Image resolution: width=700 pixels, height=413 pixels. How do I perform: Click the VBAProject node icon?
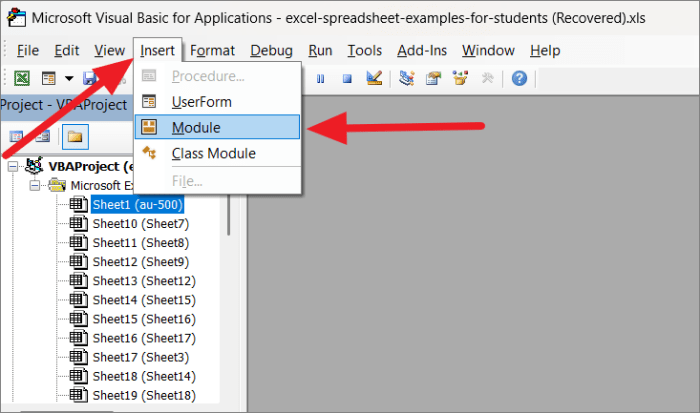click(34, 166)
